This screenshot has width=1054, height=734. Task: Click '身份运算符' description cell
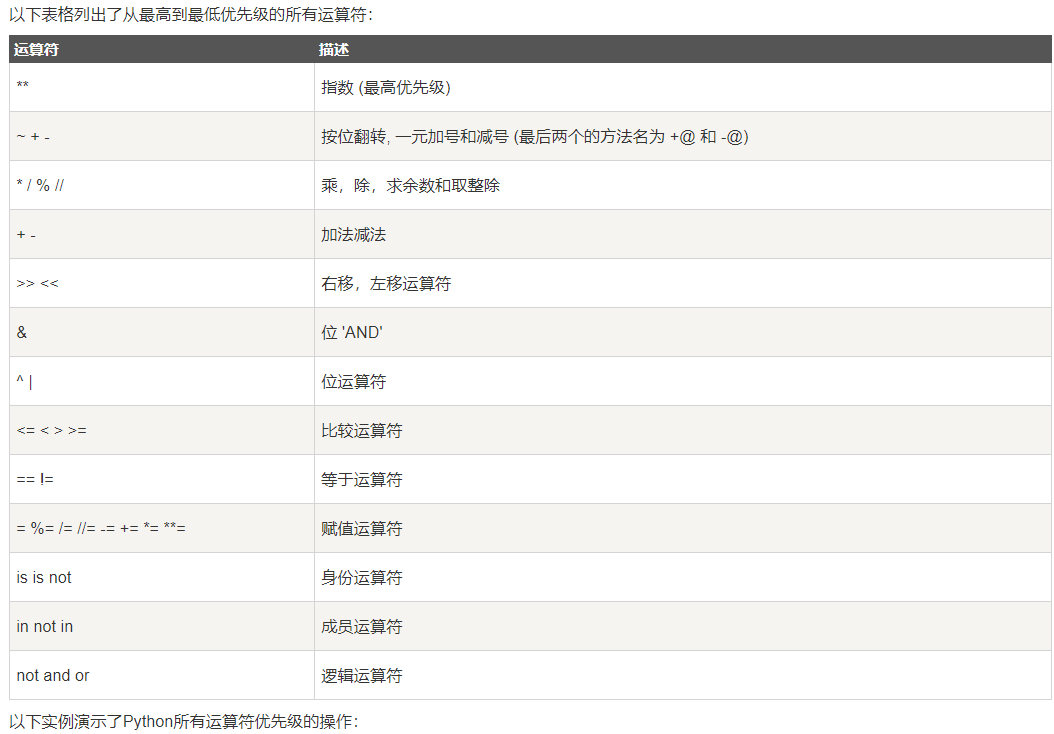tap(683, 577)
